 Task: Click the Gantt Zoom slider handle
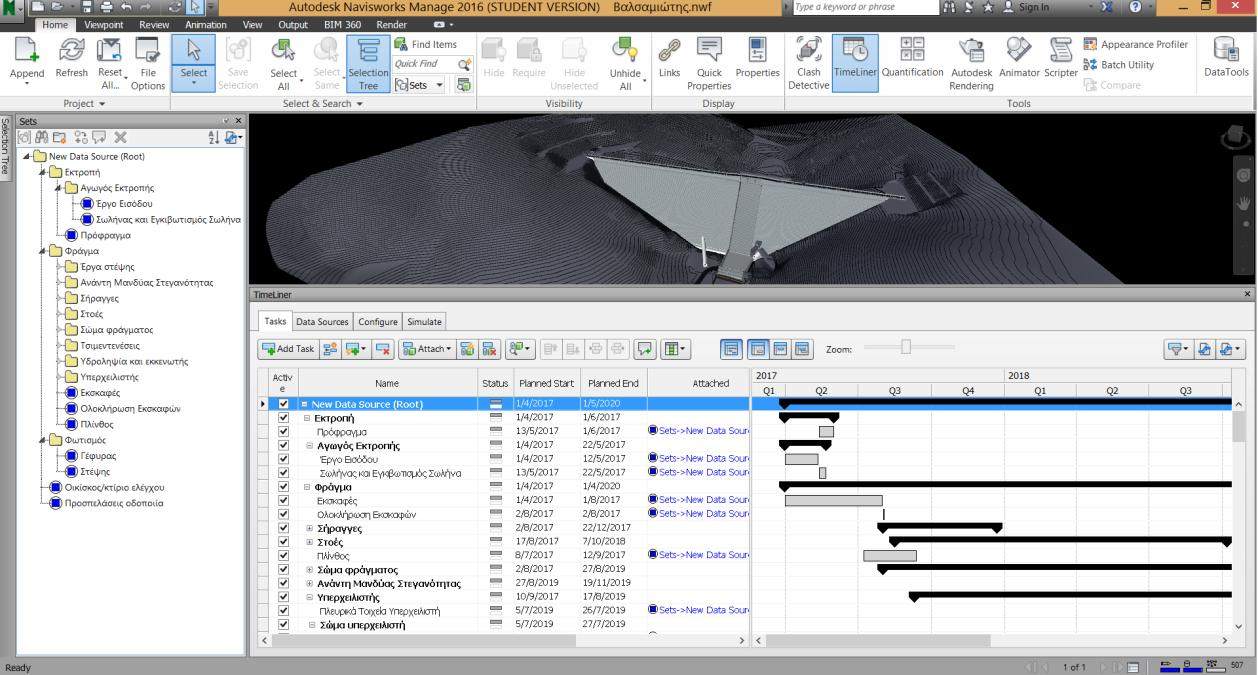906,347
